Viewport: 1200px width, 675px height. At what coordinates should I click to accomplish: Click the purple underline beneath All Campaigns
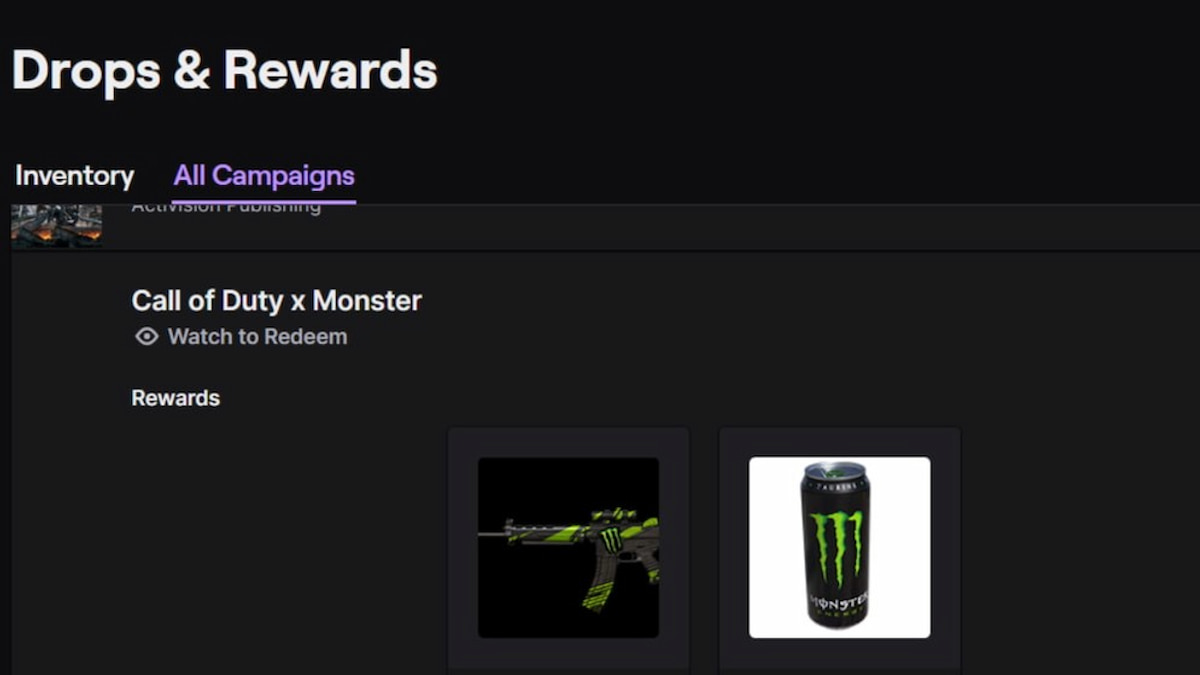tap(264, 202)
